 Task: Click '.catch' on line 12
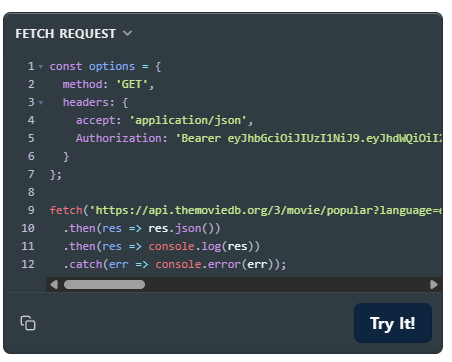[82, 264]
